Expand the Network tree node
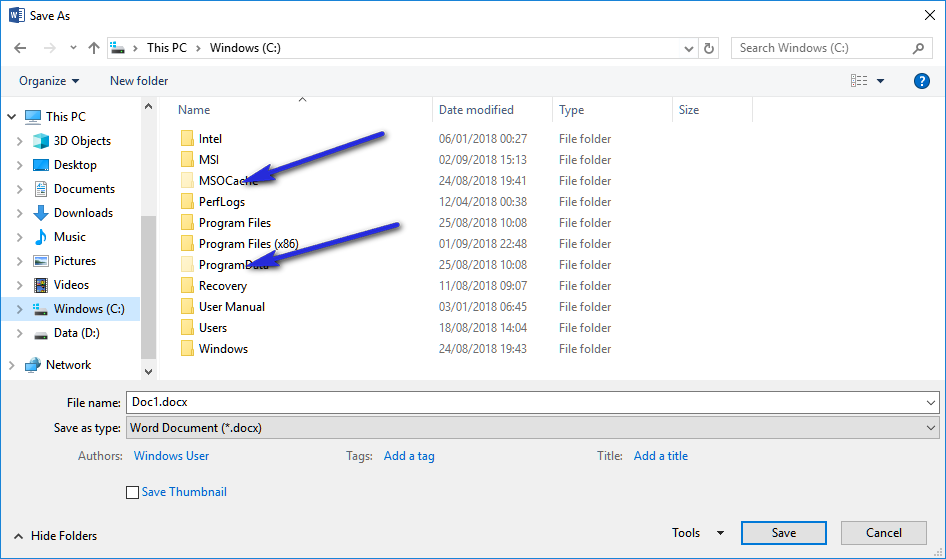Viewport: 946px width, 559px height. 11,365
